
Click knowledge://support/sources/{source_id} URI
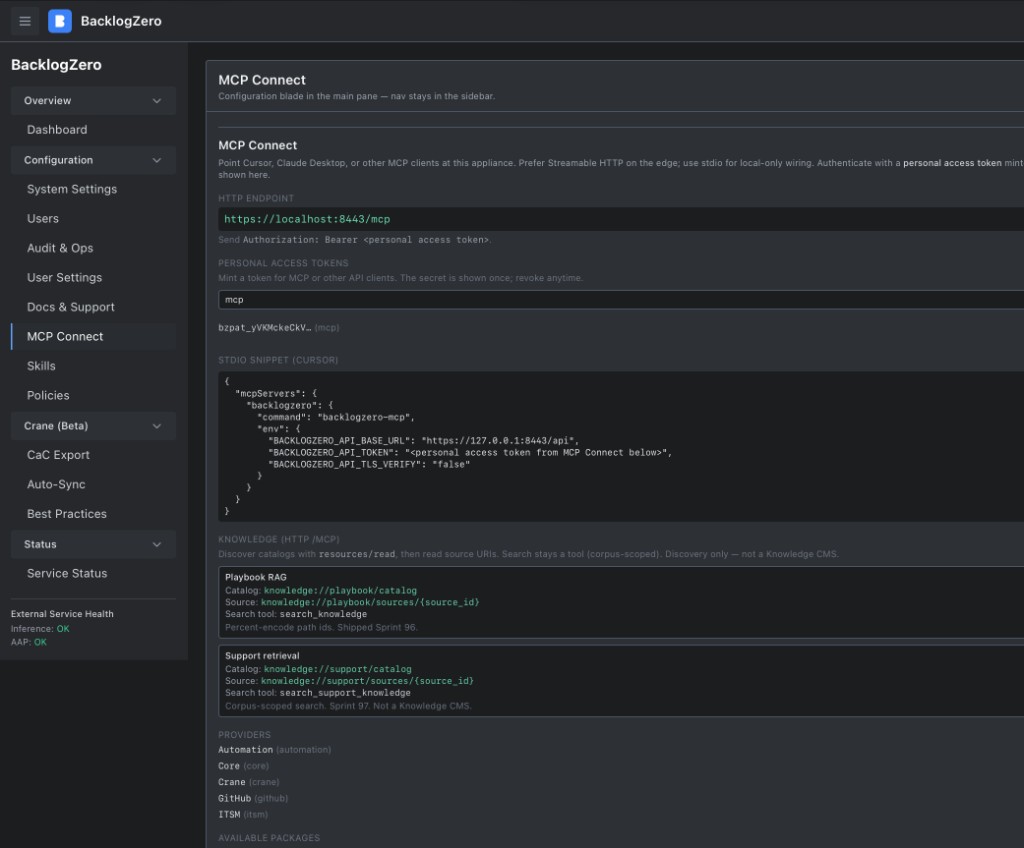pyautogui.click(x=367, y=681)
